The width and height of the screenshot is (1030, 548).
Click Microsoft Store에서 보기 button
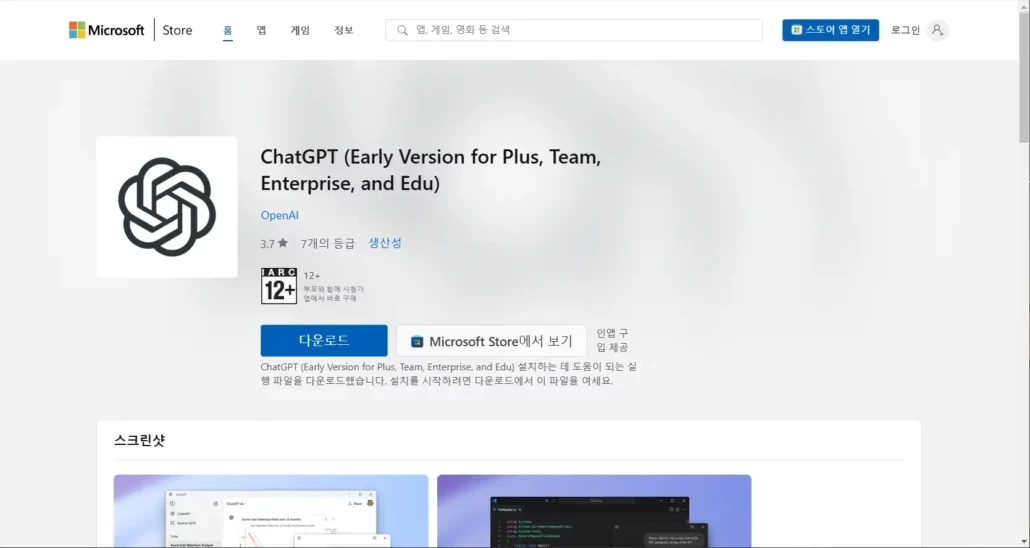pyautogui.click(x=491, y=341)
